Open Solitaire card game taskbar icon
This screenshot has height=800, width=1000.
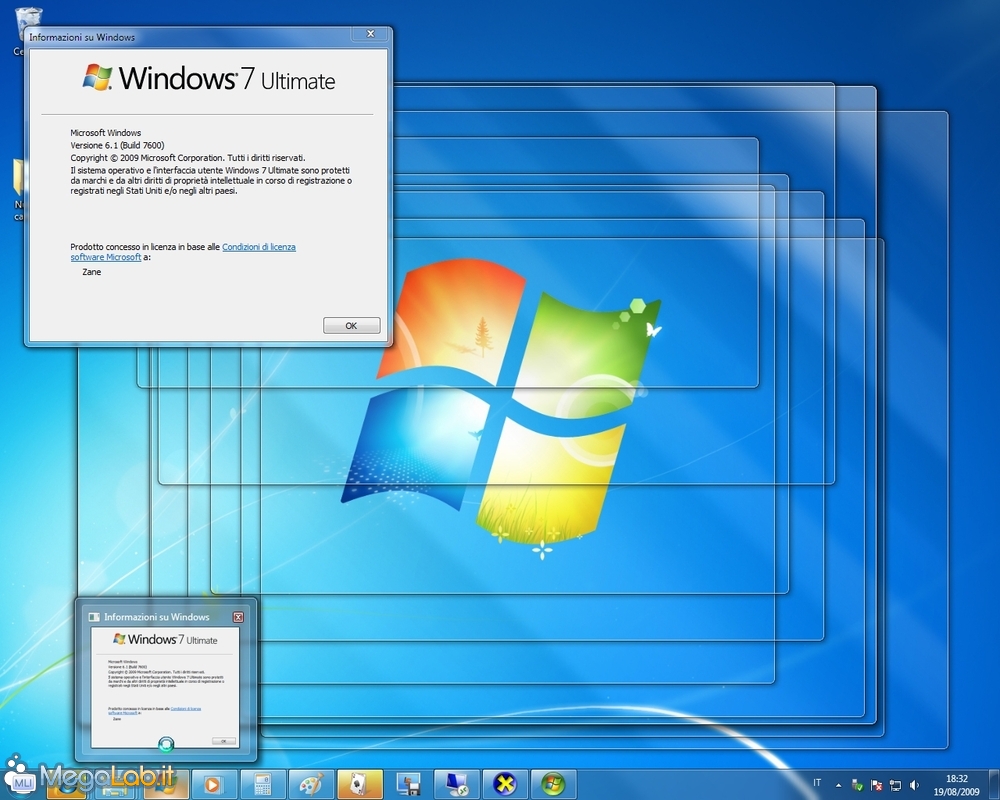[359, 784]
